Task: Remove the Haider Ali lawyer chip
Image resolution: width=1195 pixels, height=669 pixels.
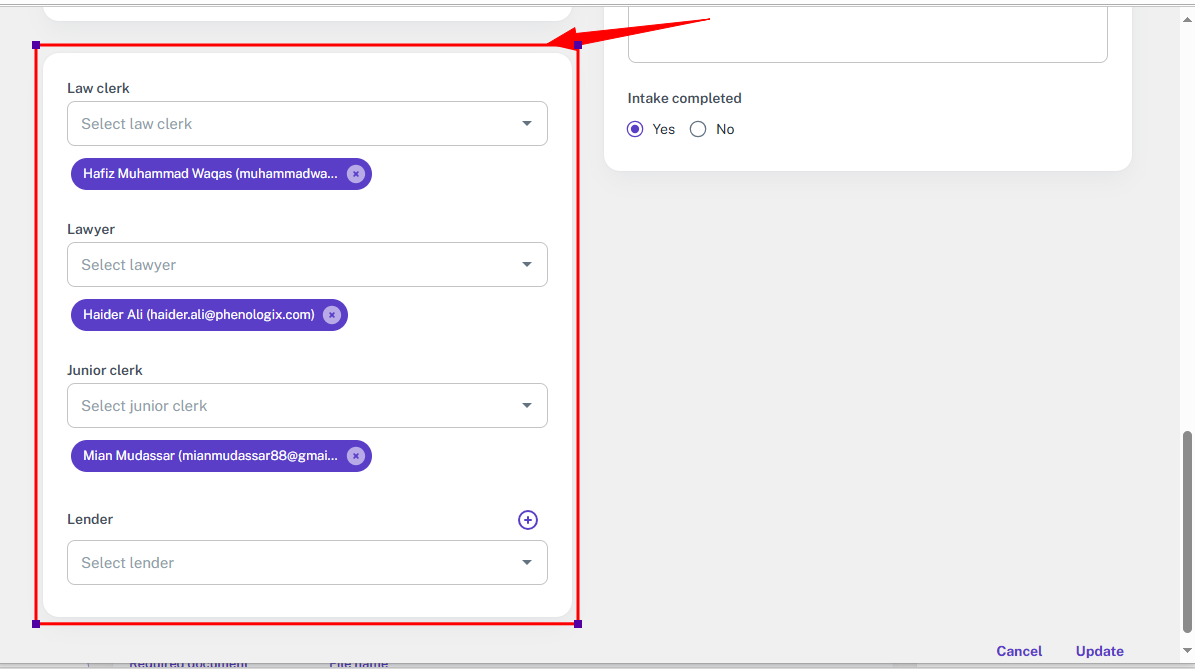Action: tap(331, 315)
